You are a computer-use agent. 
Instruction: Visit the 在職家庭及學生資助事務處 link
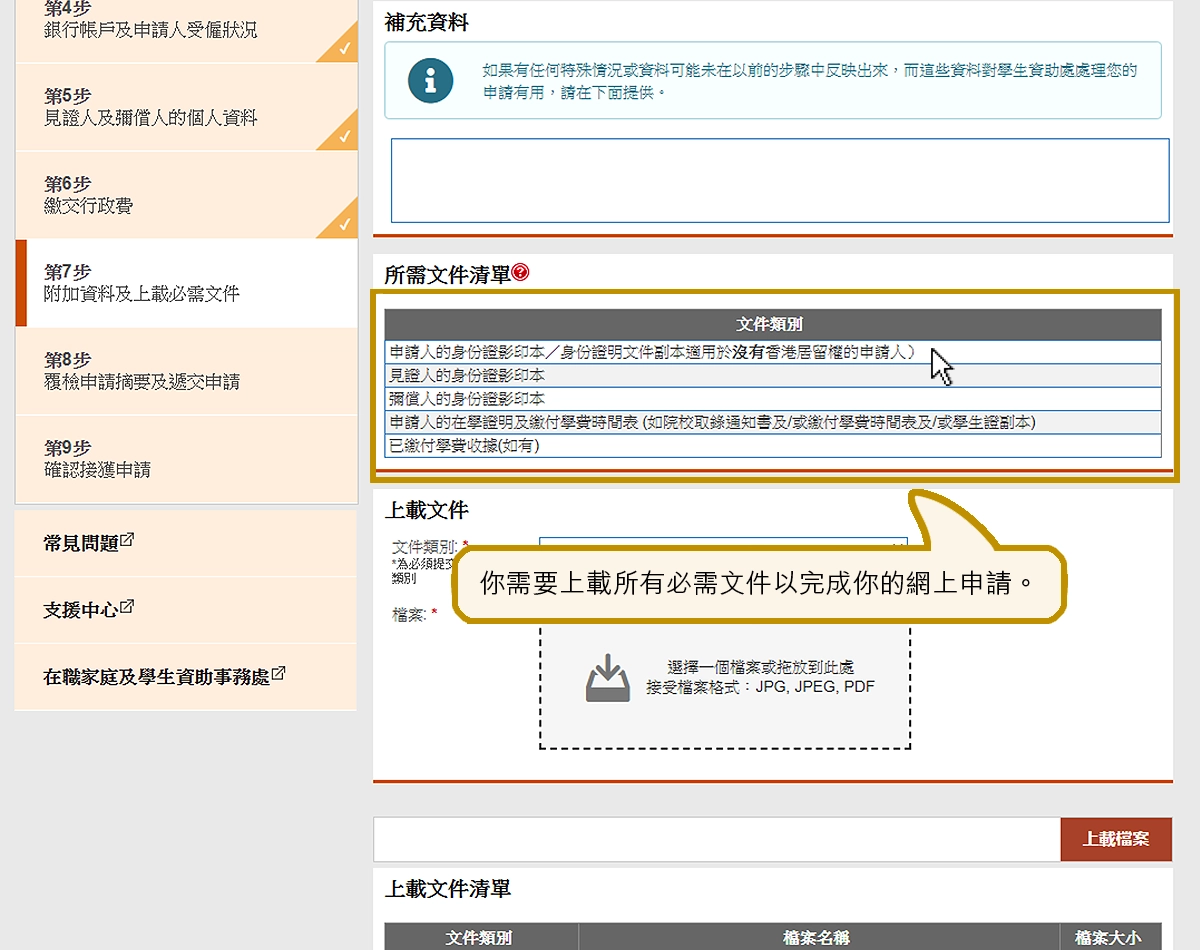[156, 677]
